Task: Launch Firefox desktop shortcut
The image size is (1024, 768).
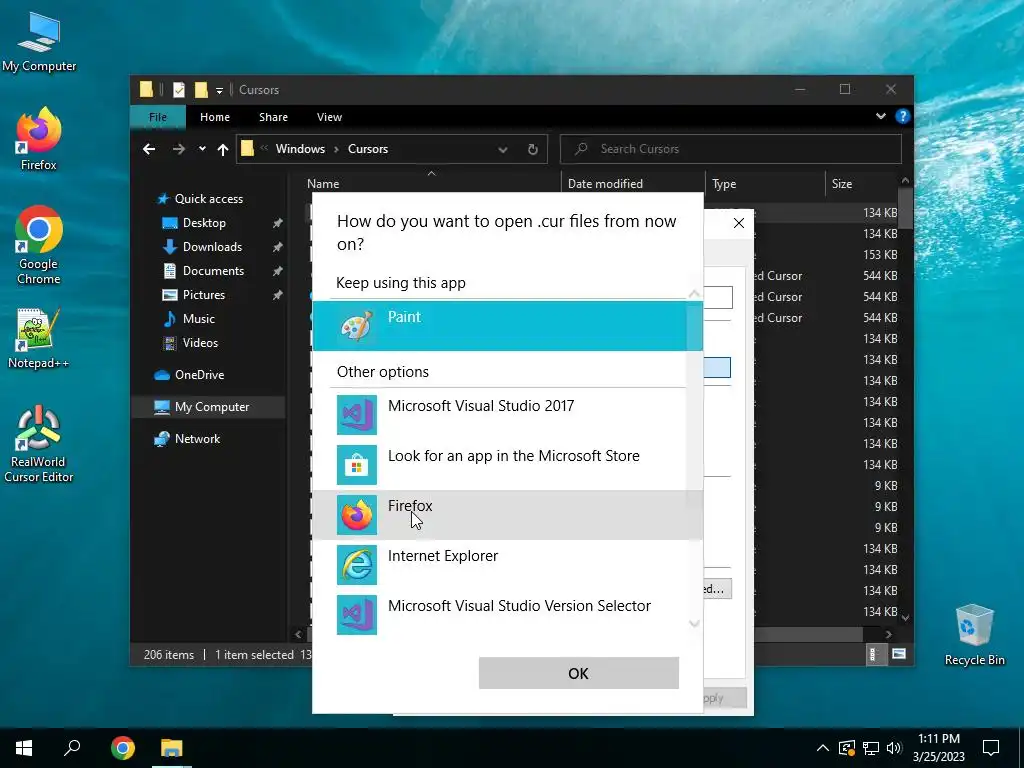Action: [39, 139]
